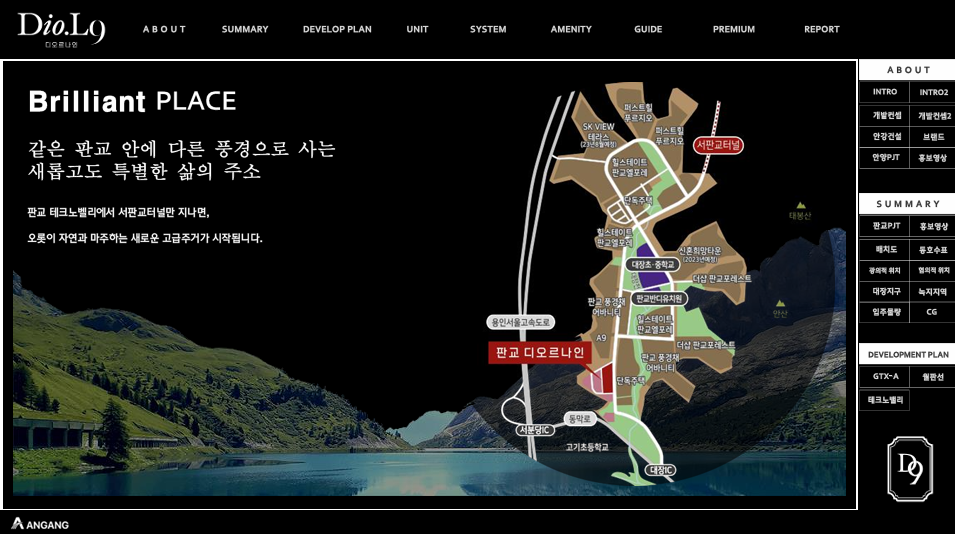Select the ABOUT sidebar section header
955x534 pixels.
click(x=907, y=70)
